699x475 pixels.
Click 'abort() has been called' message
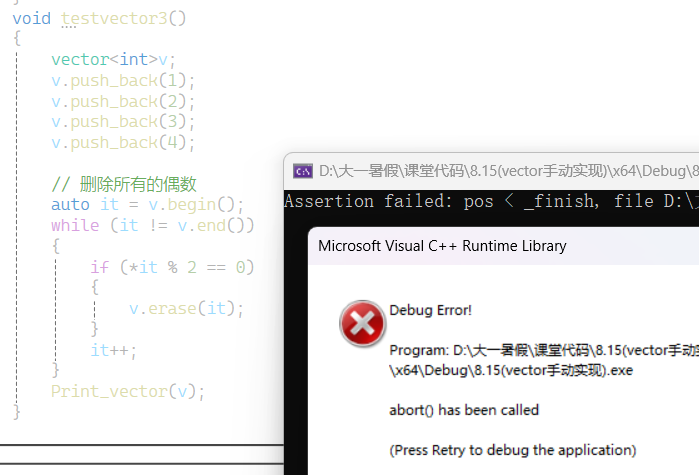click(x=464, y=409)
